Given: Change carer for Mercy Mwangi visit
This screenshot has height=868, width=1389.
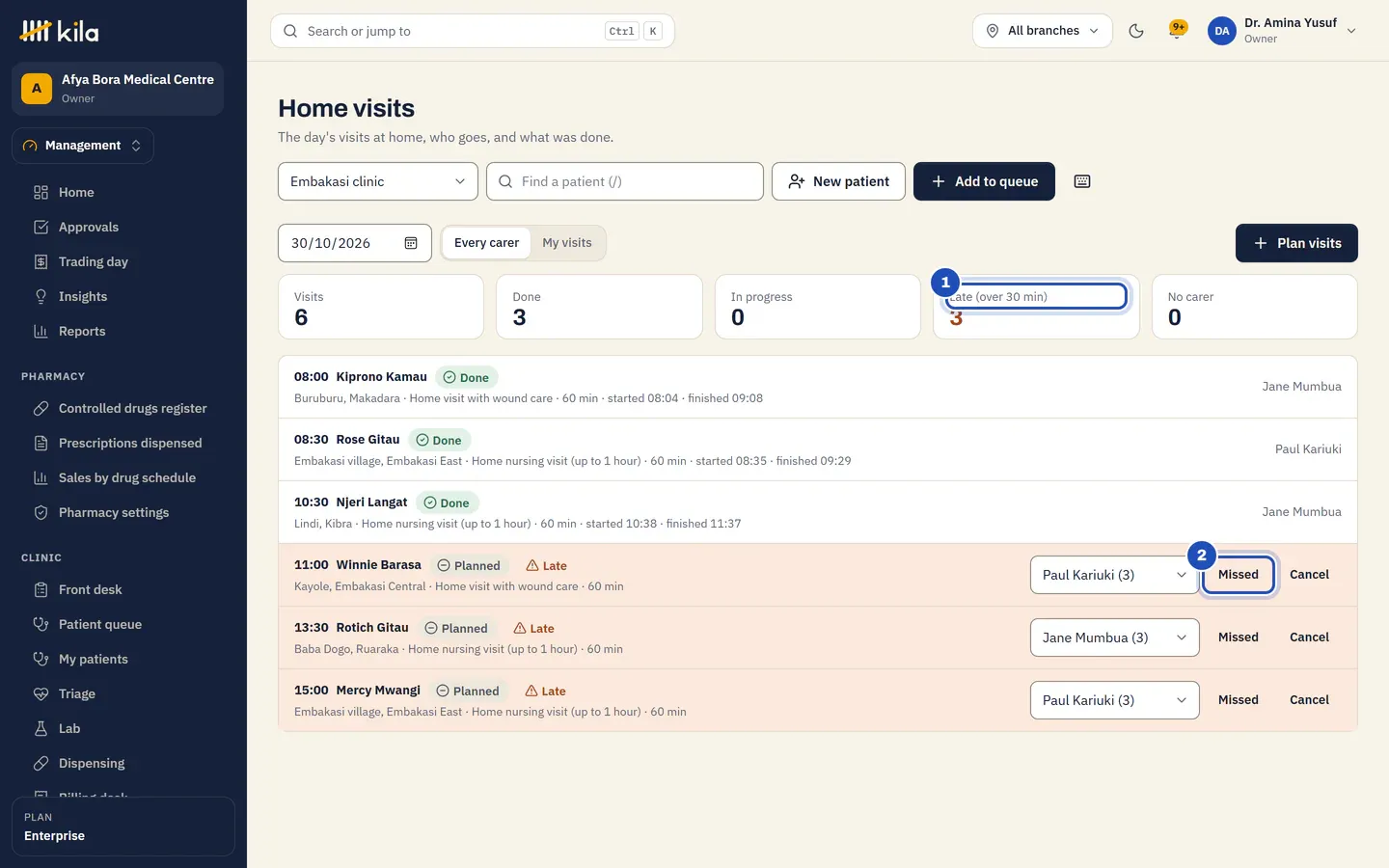Looking at the screenshot, I should (x=1115, y=700).
